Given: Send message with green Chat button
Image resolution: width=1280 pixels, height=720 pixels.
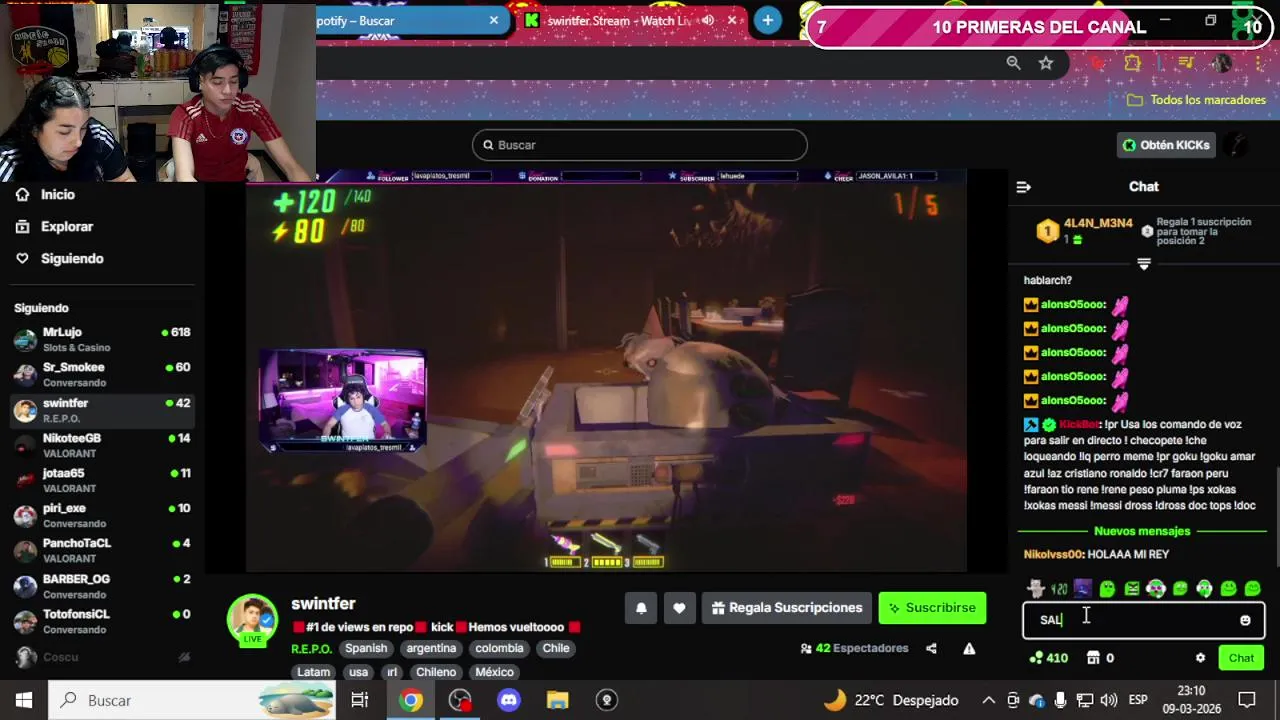Looking at the screenshot, I should click(x=1241, y=658).
